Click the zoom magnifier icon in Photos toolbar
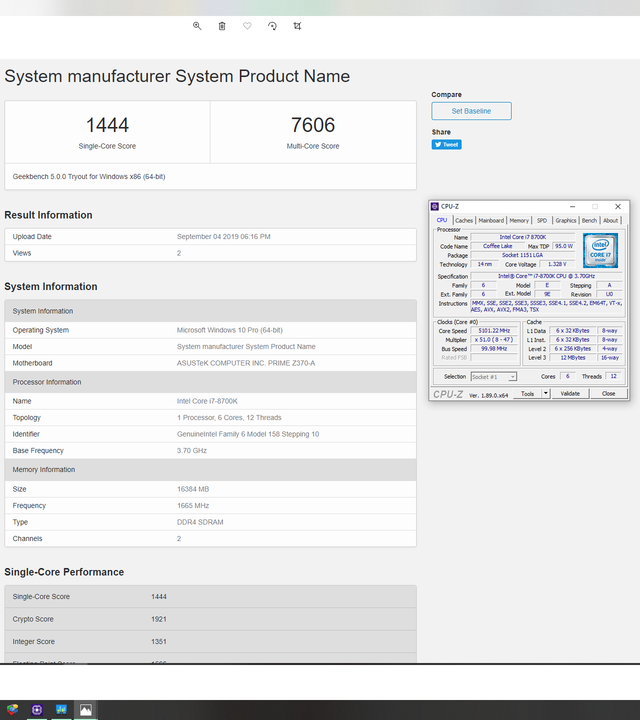Image resolution: width=640 pixels, height=720 pixels. click(197, 26)
